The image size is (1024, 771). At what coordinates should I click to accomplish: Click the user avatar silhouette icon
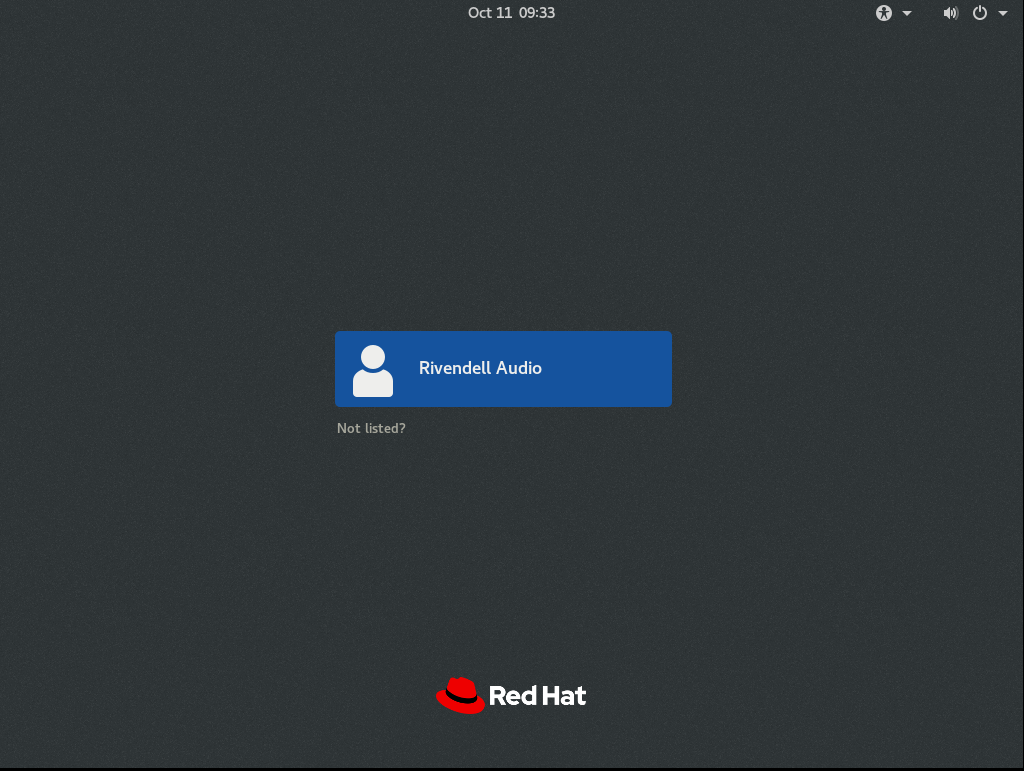[x=373, y=370]
